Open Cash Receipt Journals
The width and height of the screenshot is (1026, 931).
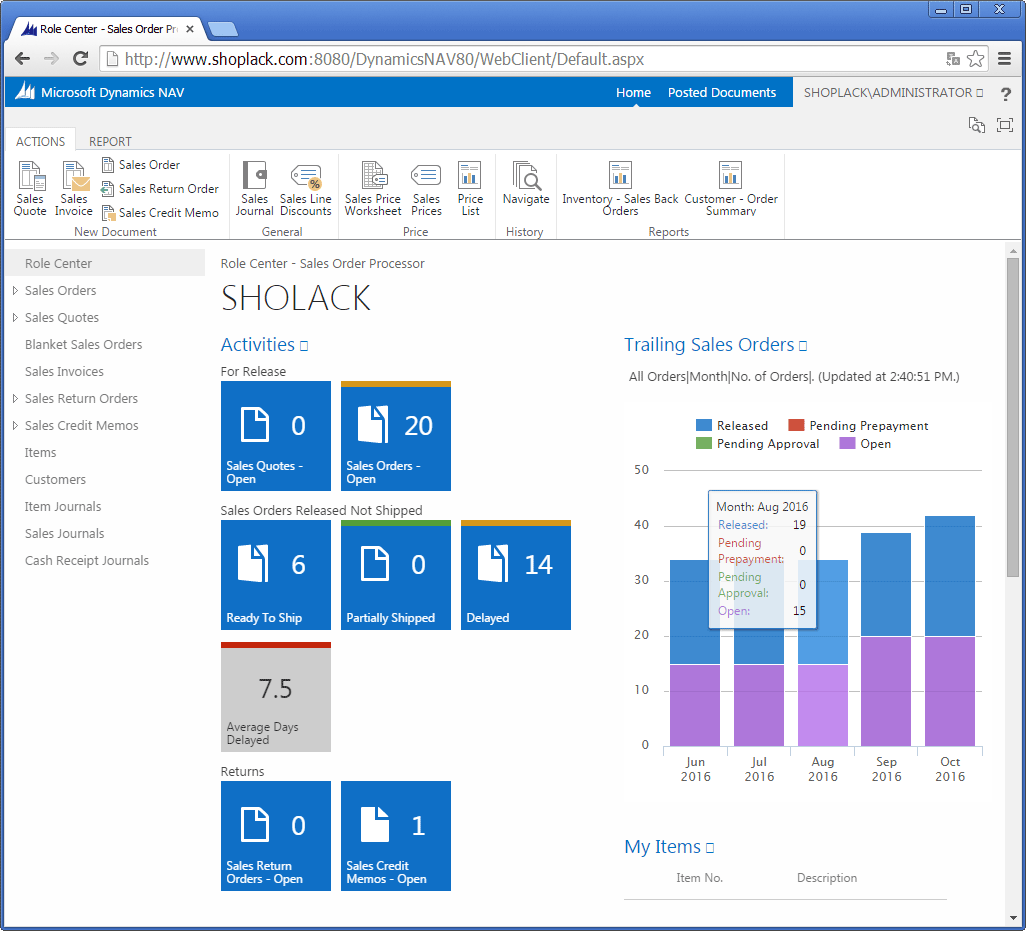coord(86,561)
